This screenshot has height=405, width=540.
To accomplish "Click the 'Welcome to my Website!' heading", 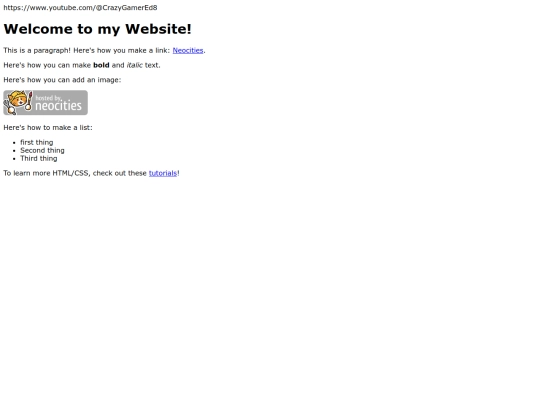I will coord(97,29).
